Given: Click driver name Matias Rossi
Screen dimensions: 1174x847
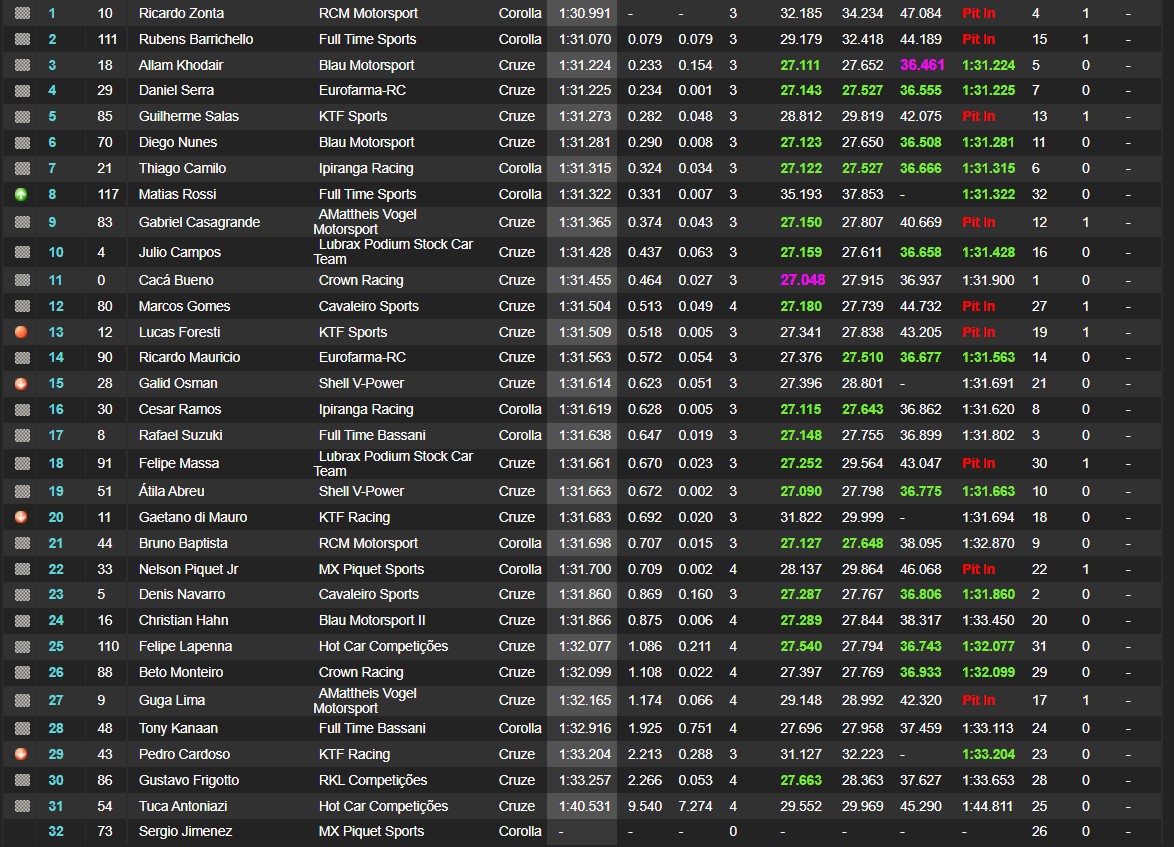Looking at the screenshot, I should (177, 194).
